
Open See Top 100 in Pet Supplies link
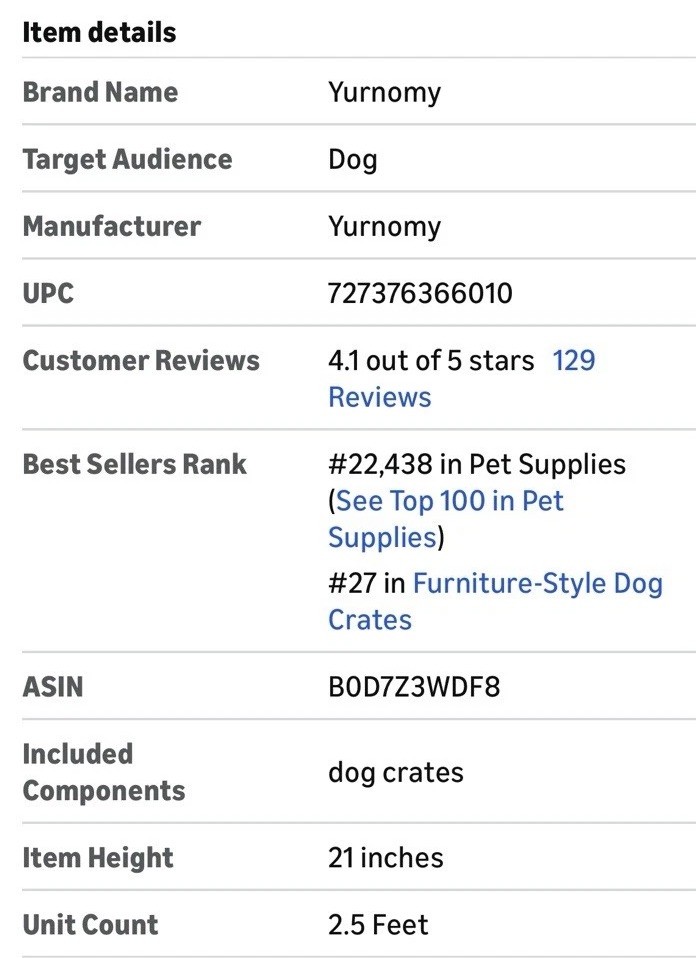[449, 501]
